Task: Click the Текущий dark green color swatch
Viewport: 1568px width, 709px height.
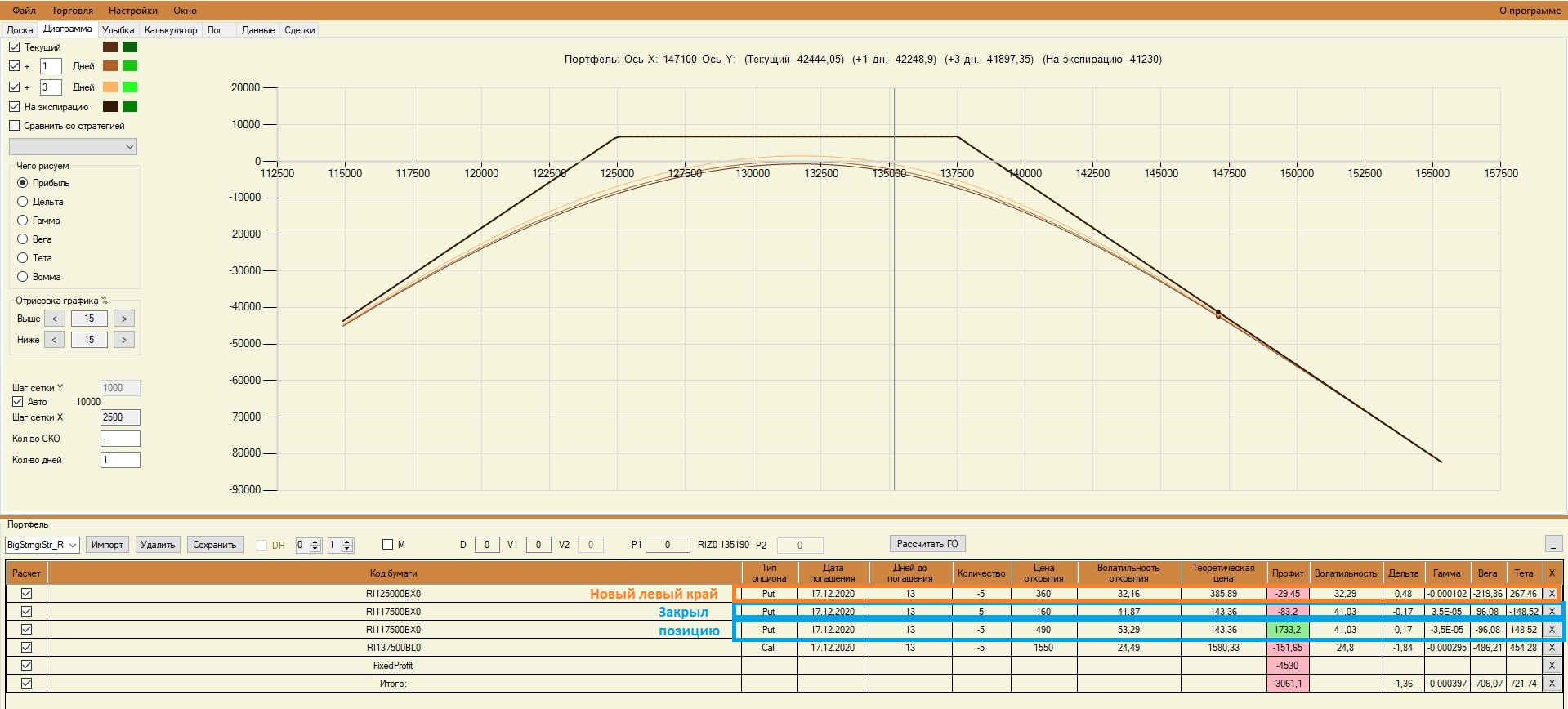Action: [130, 47]
